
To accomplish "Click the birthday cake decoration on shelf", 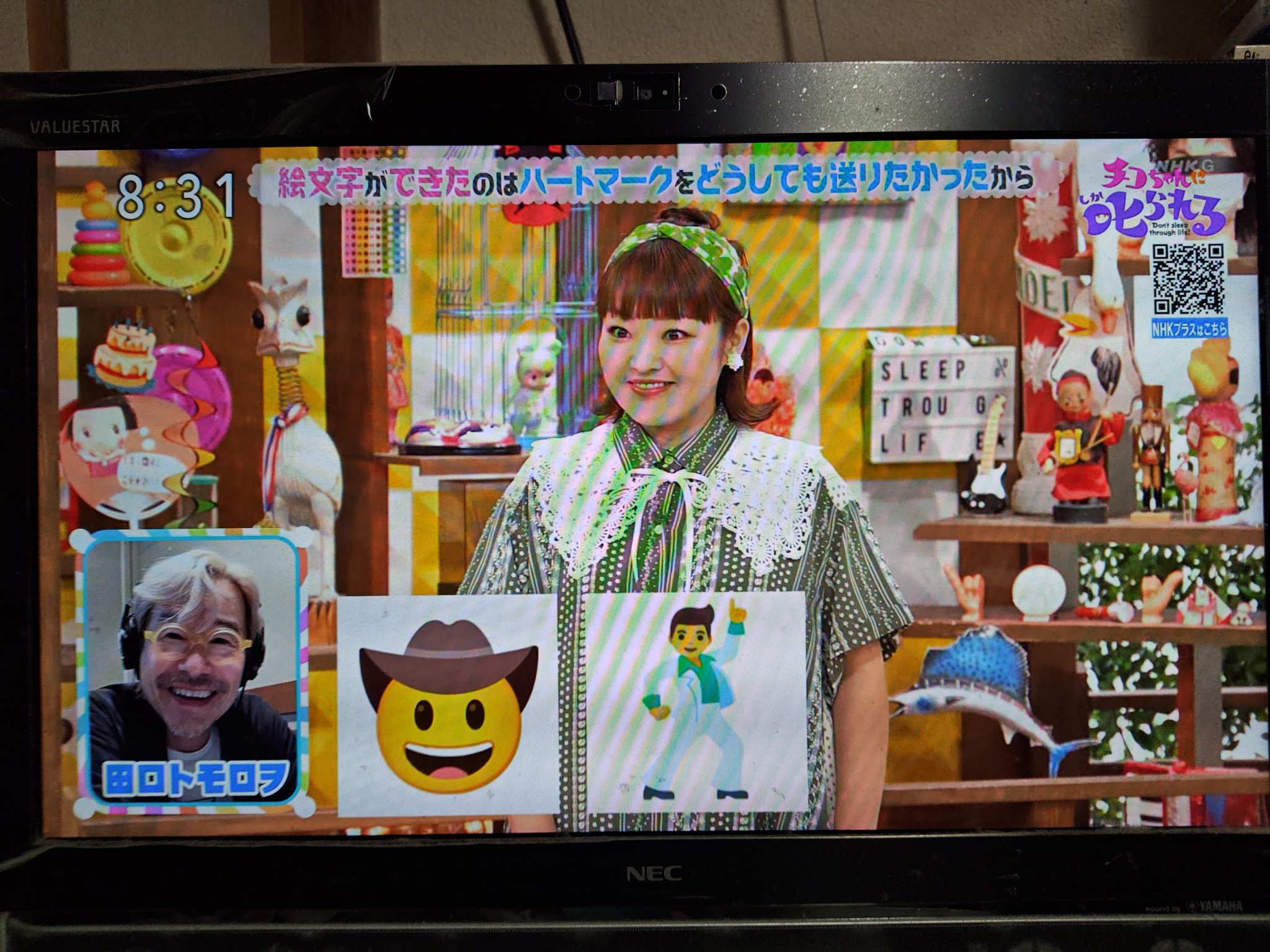I will click(123, 354).
